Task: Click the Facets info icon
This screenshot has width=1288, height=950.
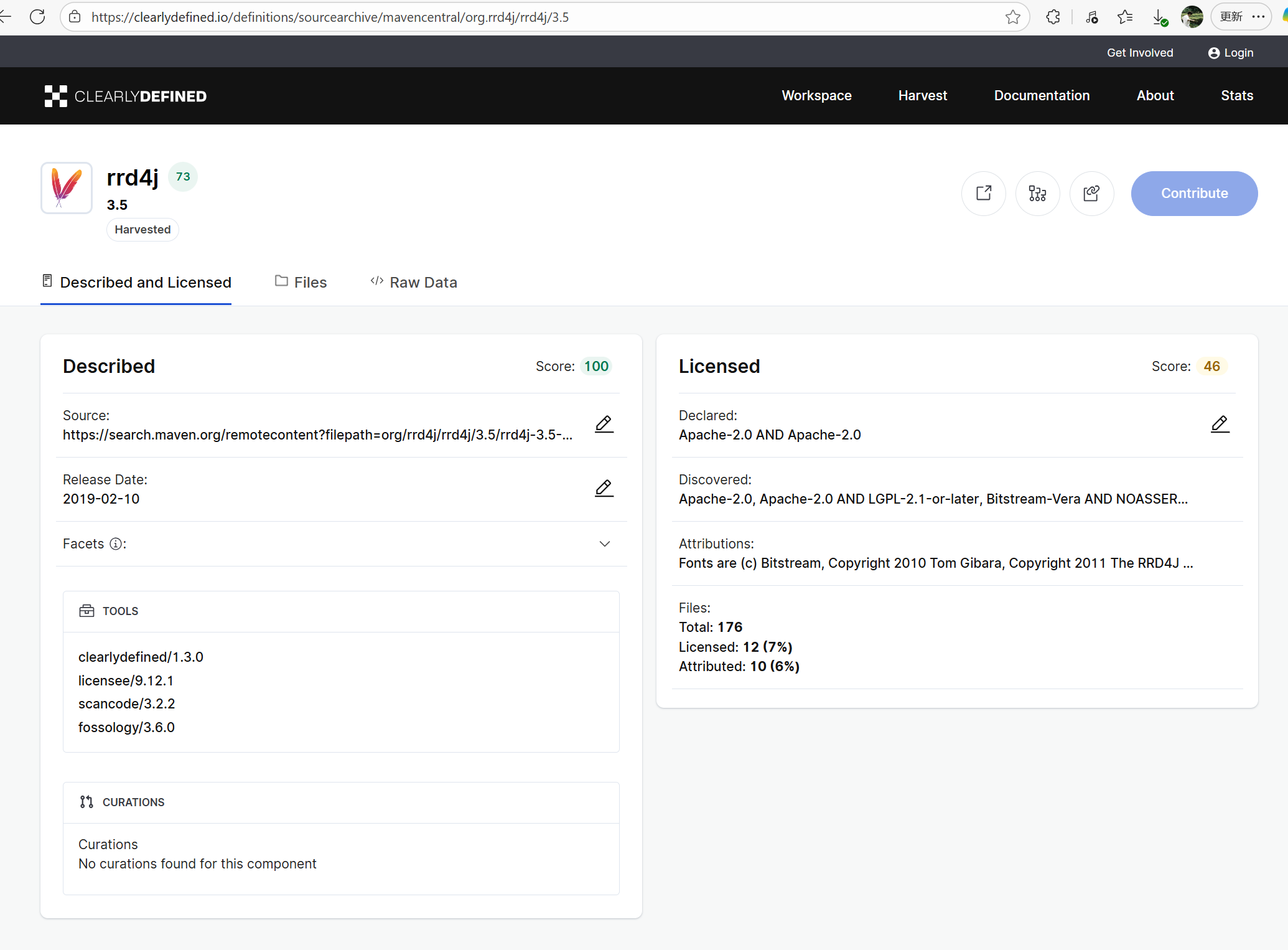Action: [116, 544]
